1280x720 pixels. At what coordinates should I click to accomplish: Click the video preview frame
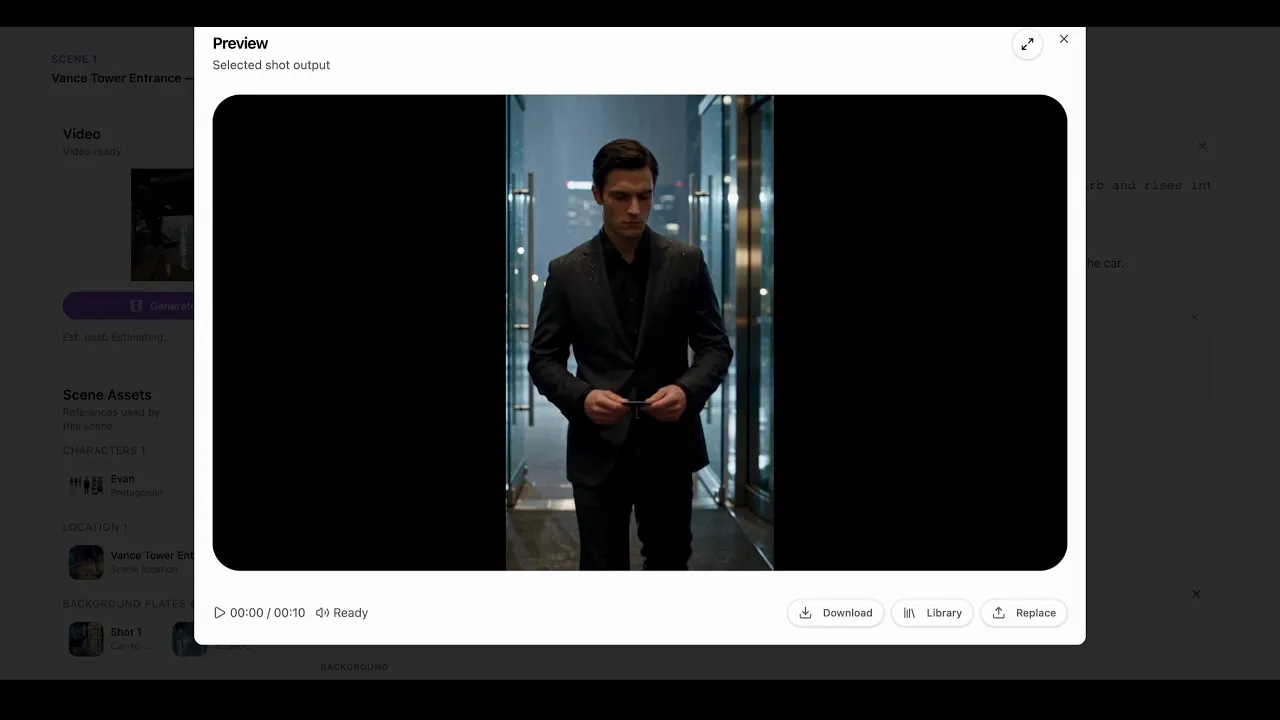click(x=640, y=333)
